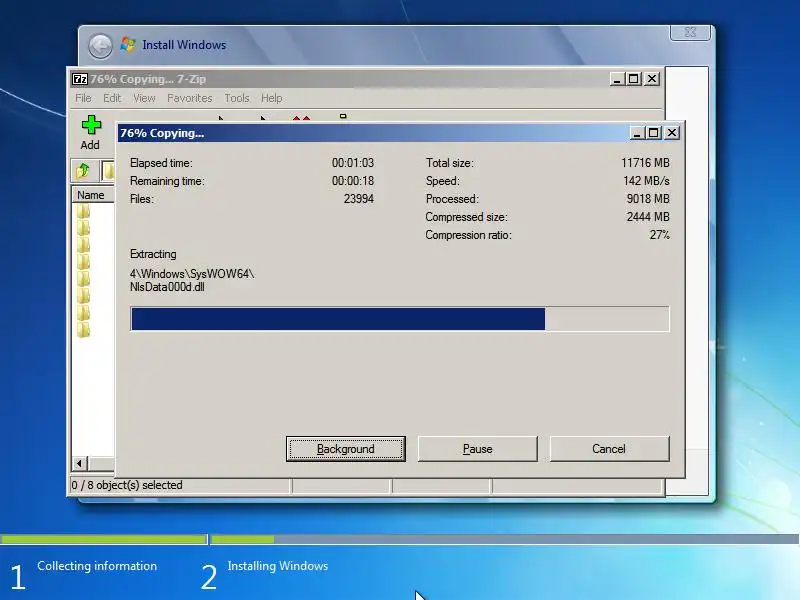This screenshot has height=600, width=800.
Task: Click the Install Windows back arrow button
Action: click(x=100, y=46)
